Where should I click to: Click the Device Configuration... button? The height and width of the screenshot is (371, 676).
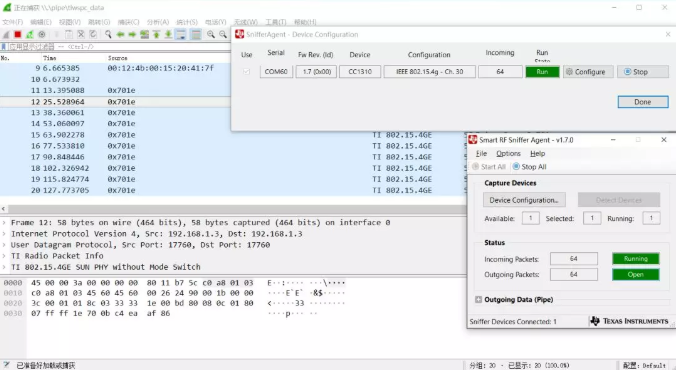pos(524,200)
